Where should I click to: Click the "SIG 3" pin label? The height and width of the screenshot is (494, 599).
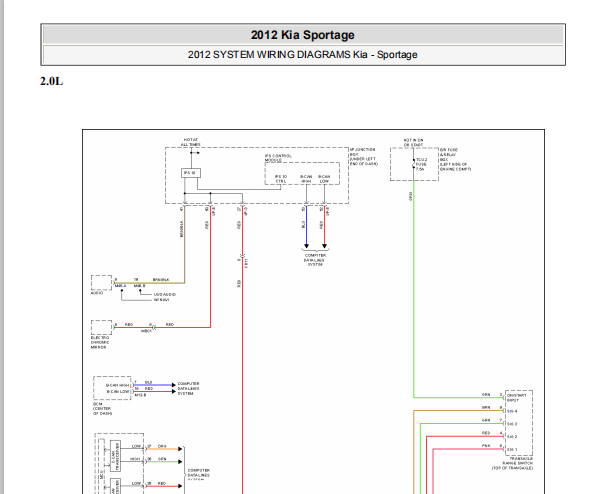(512, 424)
